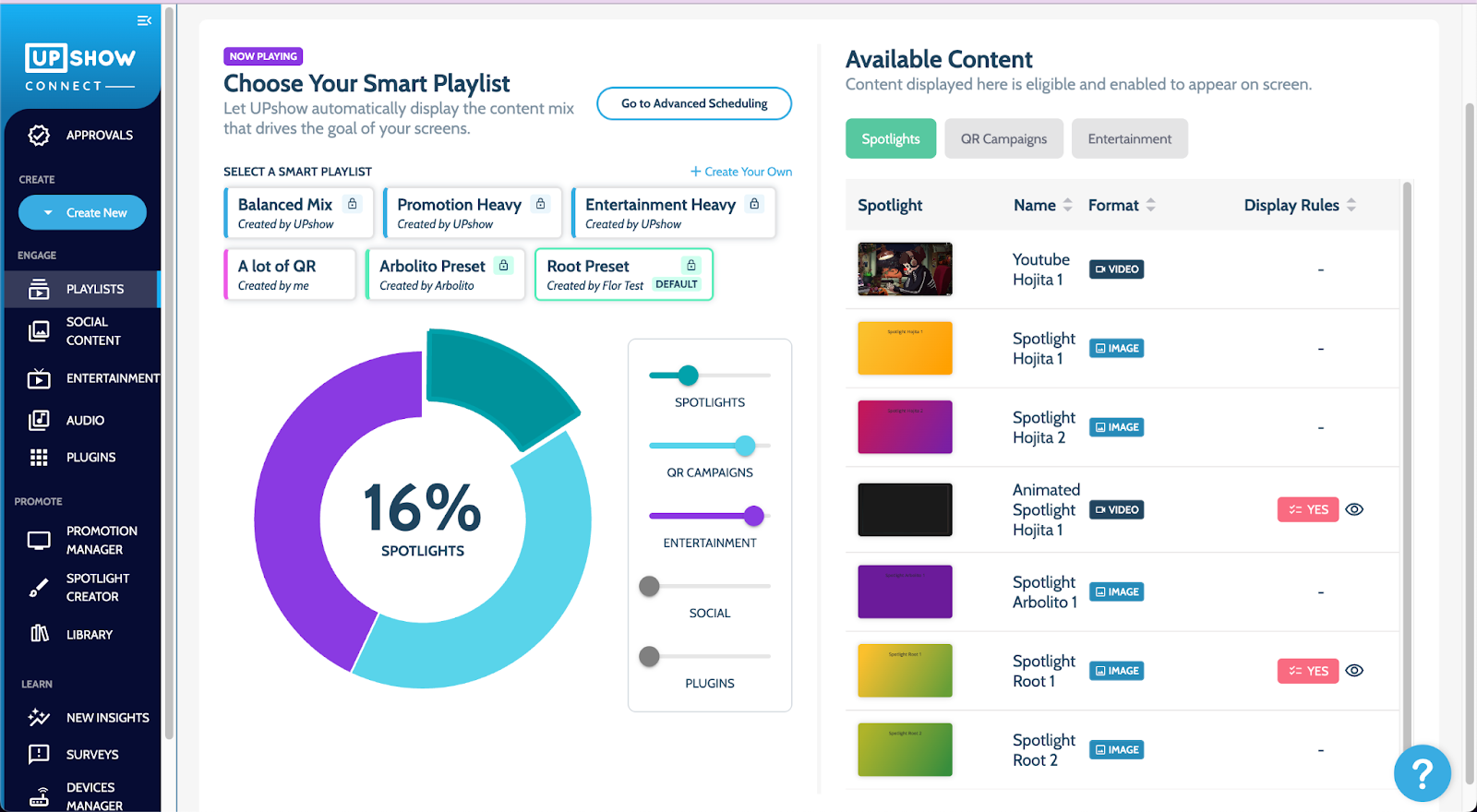Open the Library books icon
The width and height of the screenshot is (1477, 812).
(x=40, y=634)
